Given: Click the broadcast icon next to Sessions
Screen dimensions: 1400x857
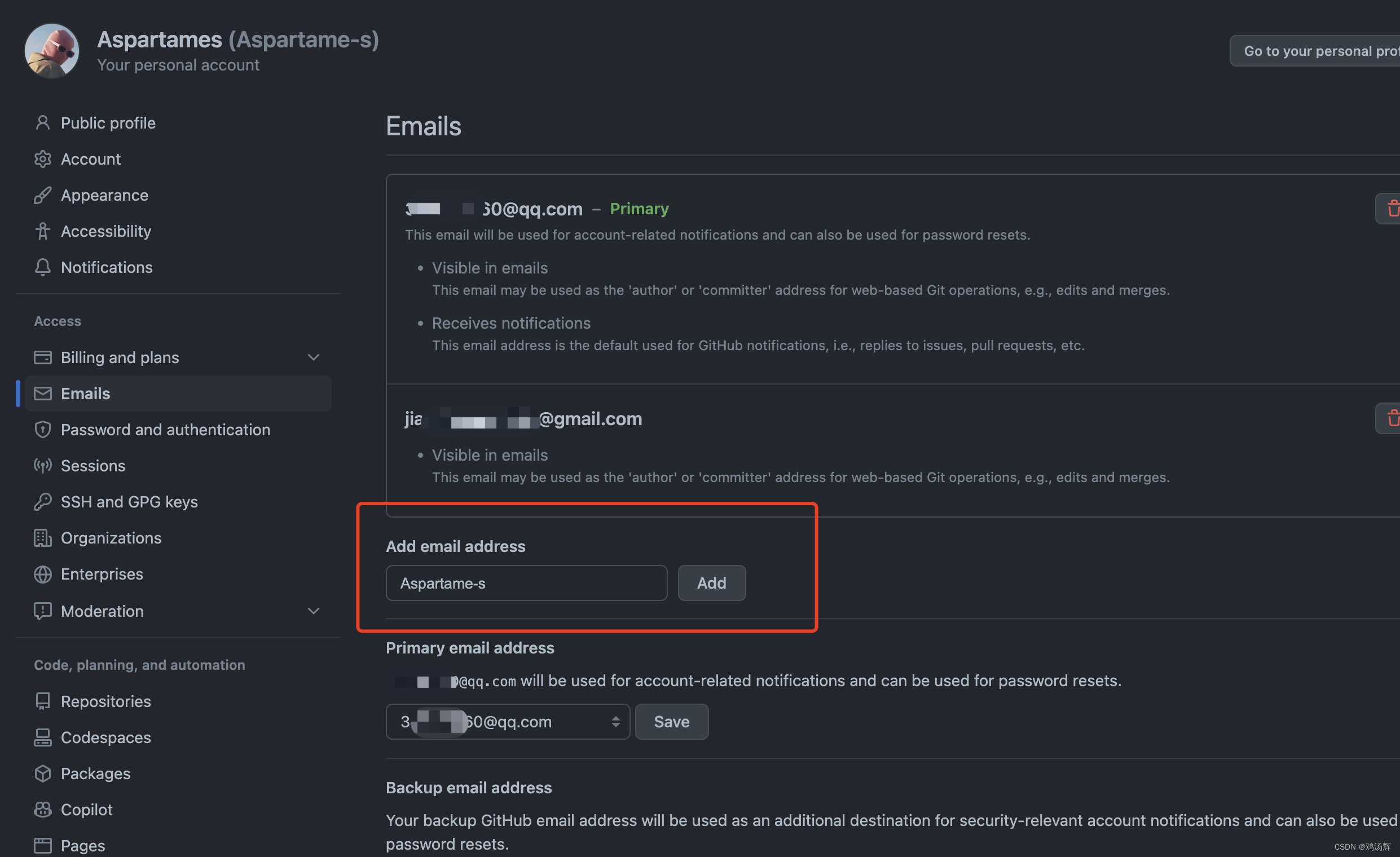Looking at the screenshot, I should (x=43, y=466).
